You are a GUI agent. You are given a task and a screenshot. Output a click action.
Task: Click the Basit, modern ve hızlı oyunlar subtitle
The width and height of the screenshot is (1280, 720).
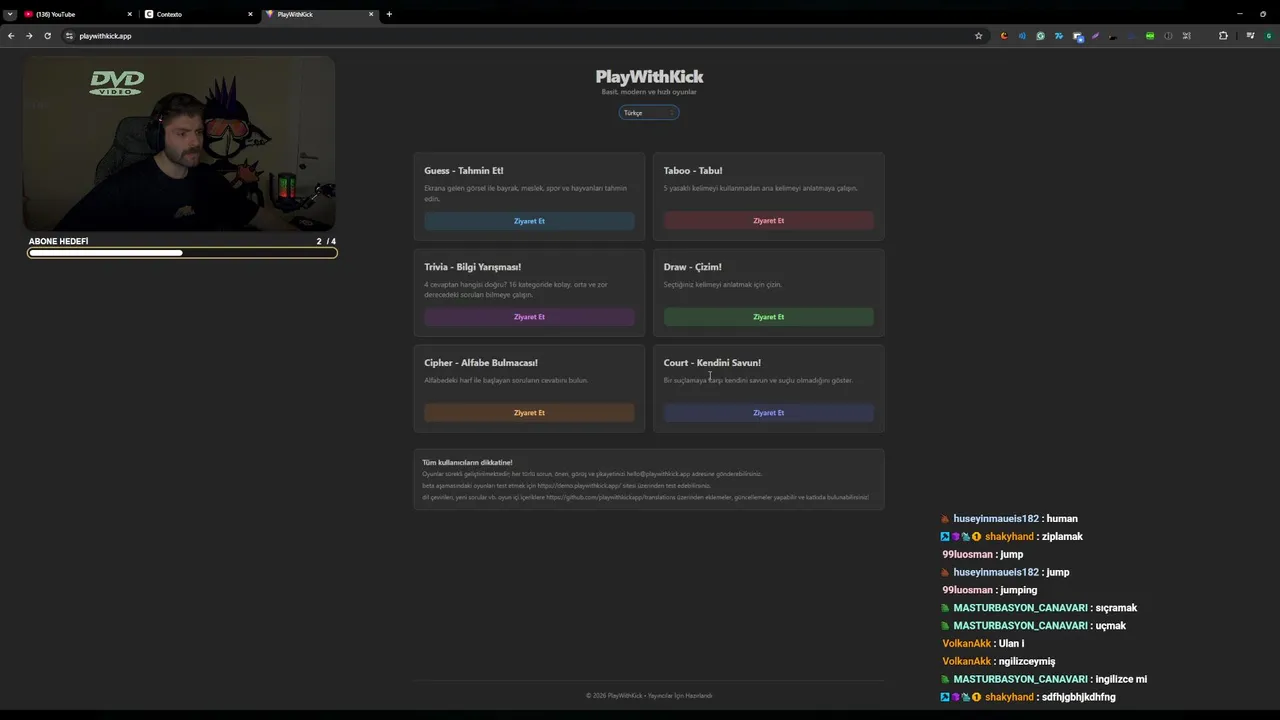tap(649, 92)
